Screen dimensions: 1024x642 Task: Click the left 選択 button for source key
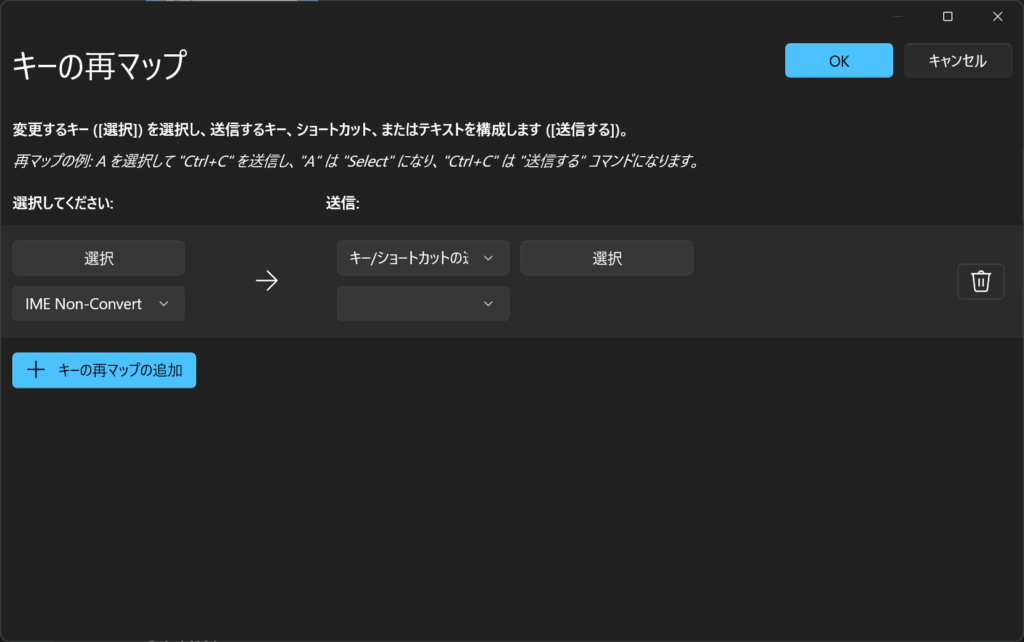[x=98, y=258]
